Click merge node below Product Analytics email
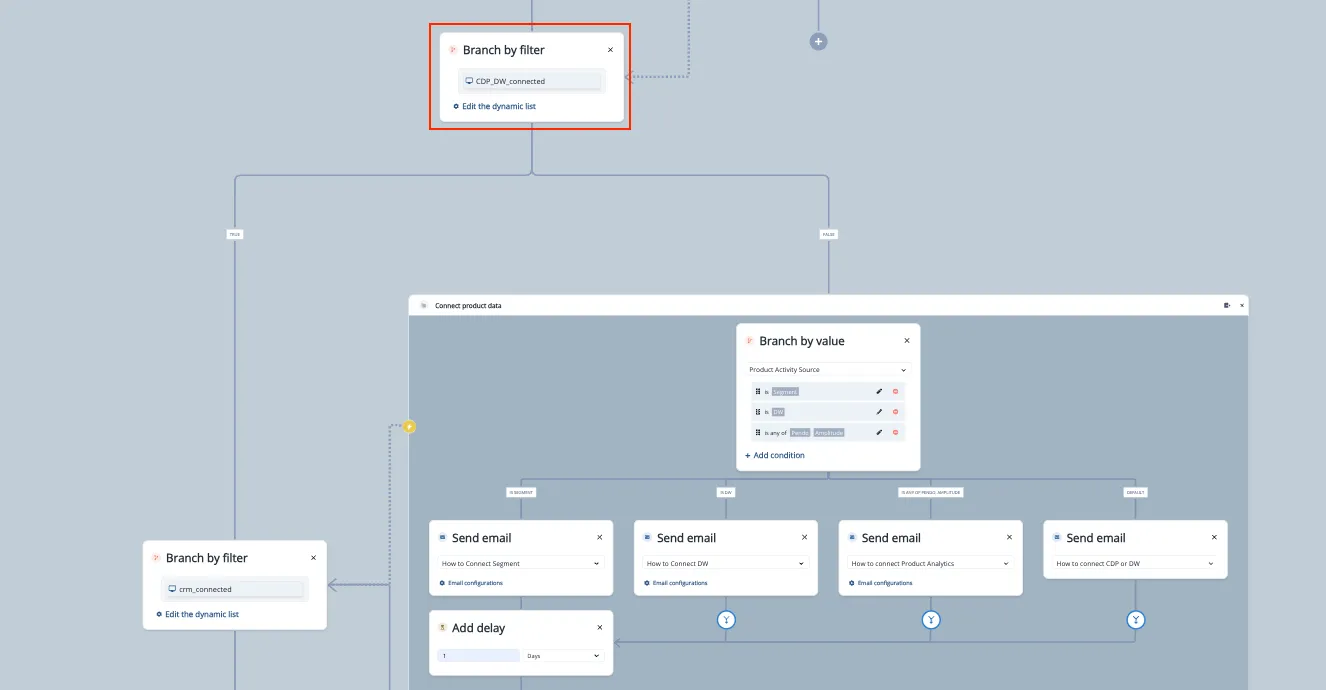Screen dimensions: 1326x690 pos(931,620)
